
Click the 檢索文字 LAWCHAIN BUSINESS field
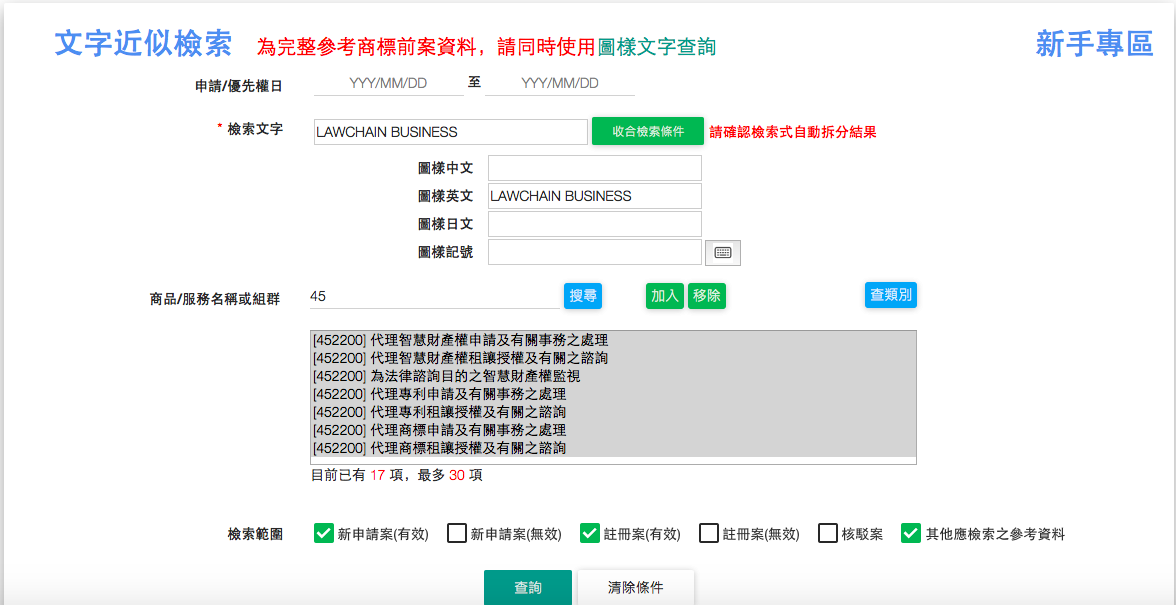point(451,132)
